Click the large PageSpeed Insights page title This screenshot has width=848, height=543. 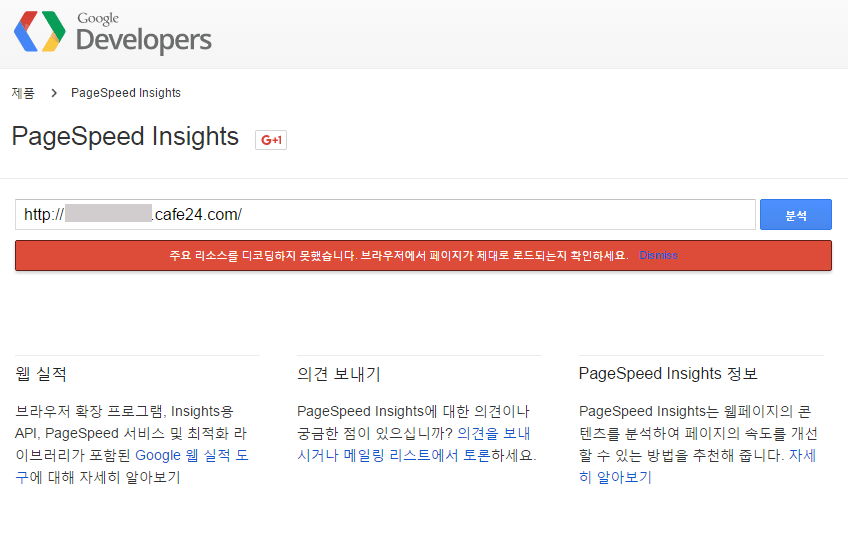pyautogui.click(x=125, y=136)
